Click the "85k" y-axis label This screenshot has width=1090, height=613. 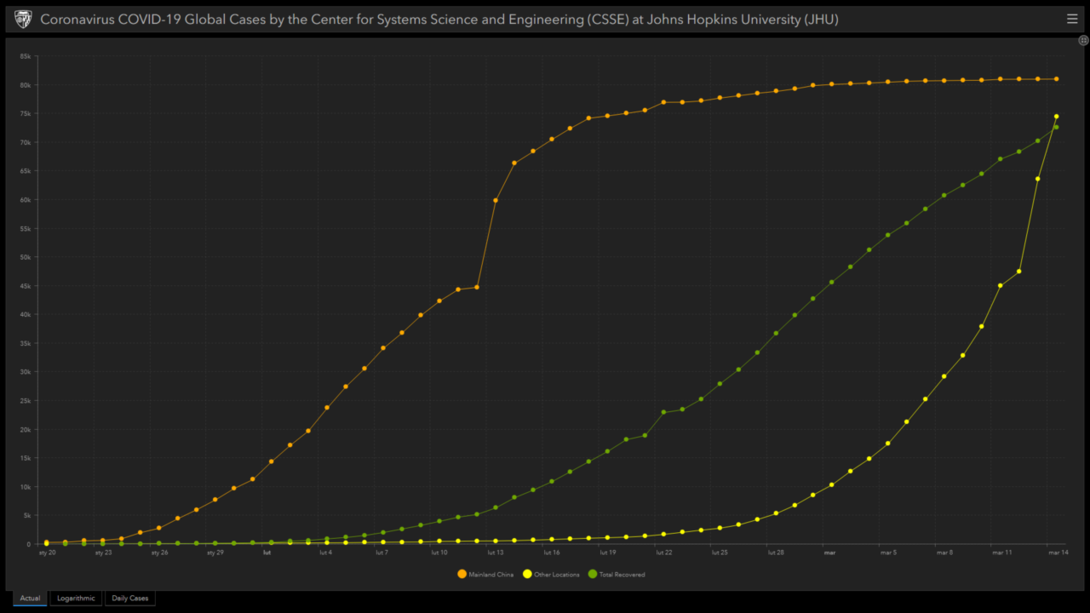(x=26, y=56)
